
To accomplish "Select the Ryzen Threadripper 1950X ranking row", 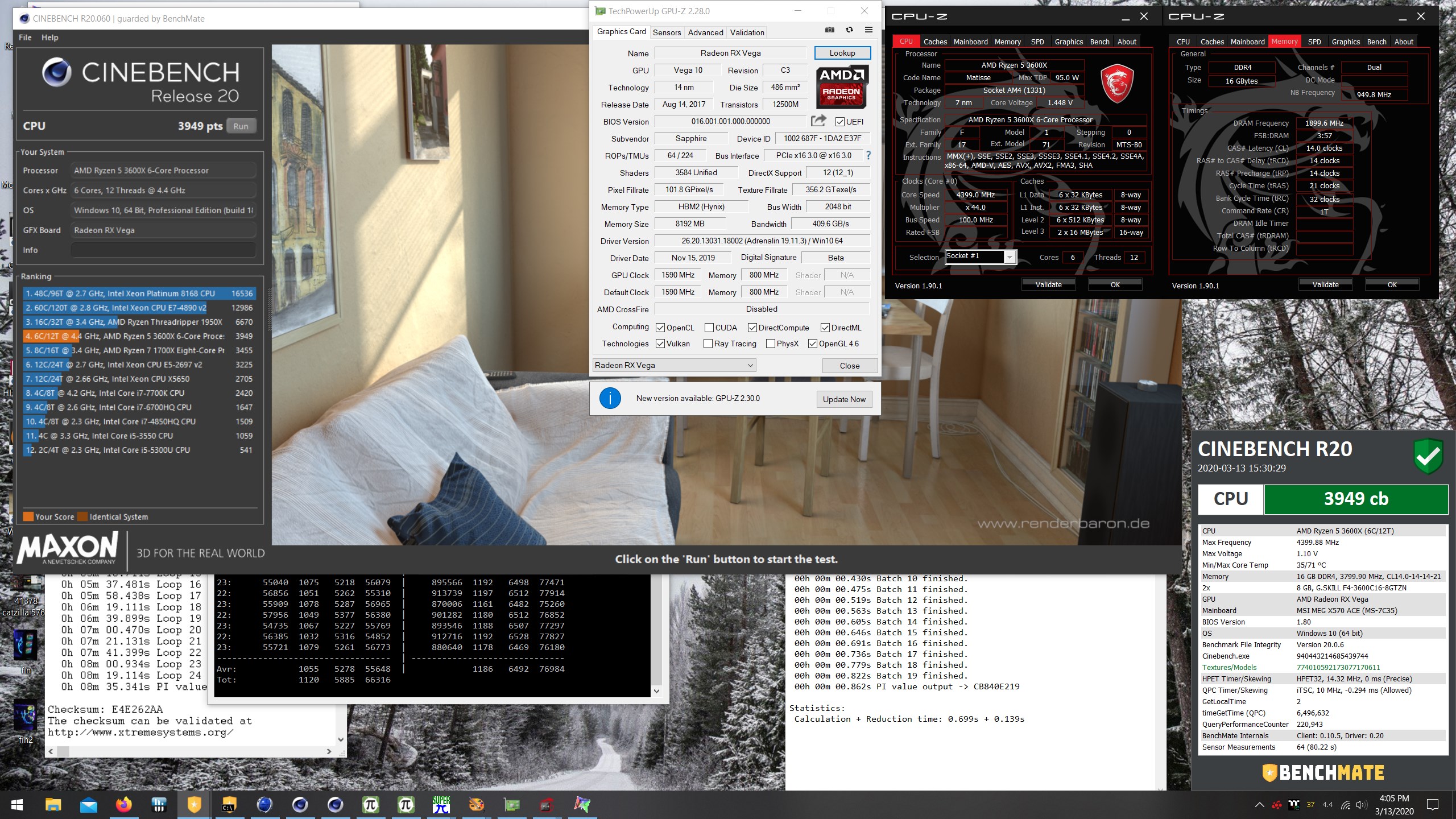I will (139, 322).
